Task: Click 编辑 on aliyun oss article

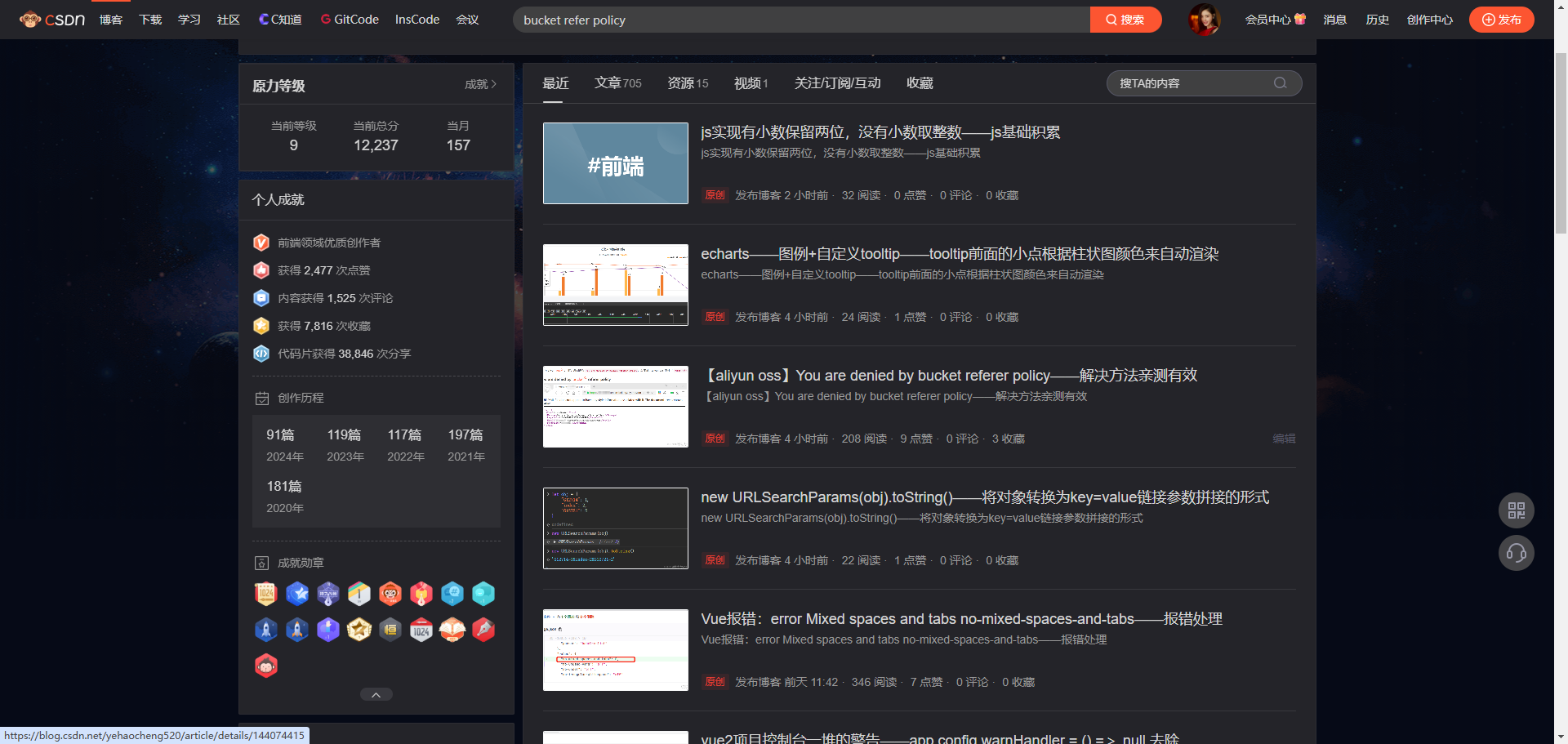Action: (1284, 439)
